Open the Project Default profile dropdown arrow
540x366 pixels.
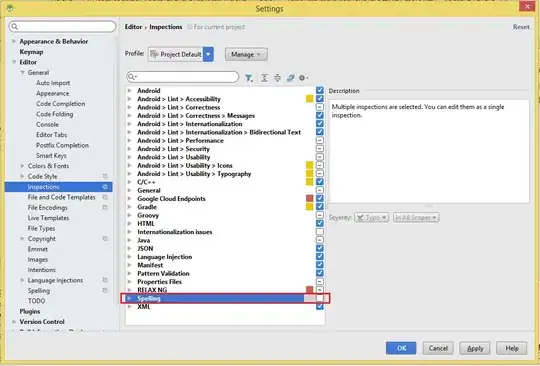tap(208, 54)
